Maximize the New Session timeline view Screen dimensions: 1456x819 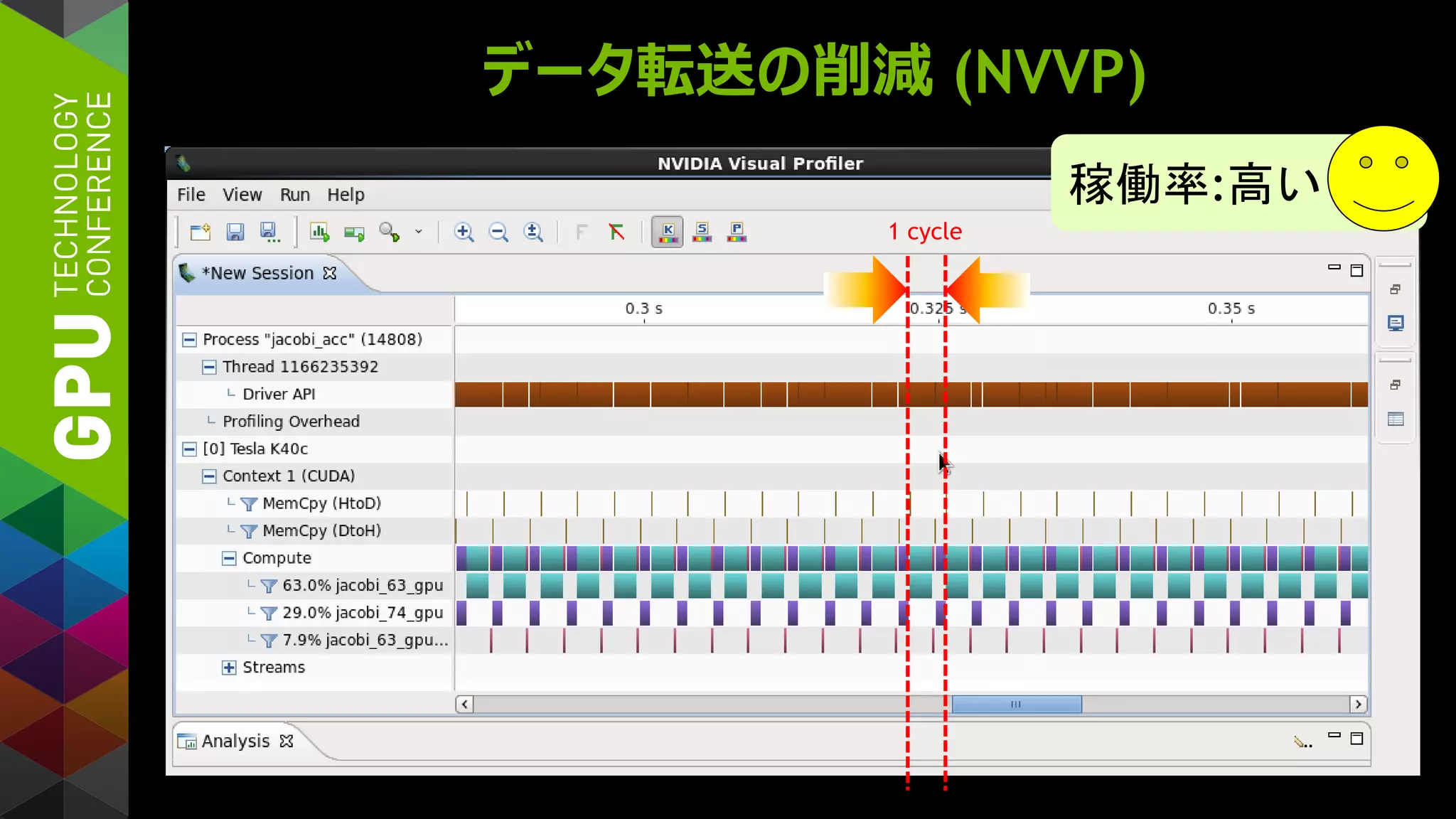point(1356,270)
